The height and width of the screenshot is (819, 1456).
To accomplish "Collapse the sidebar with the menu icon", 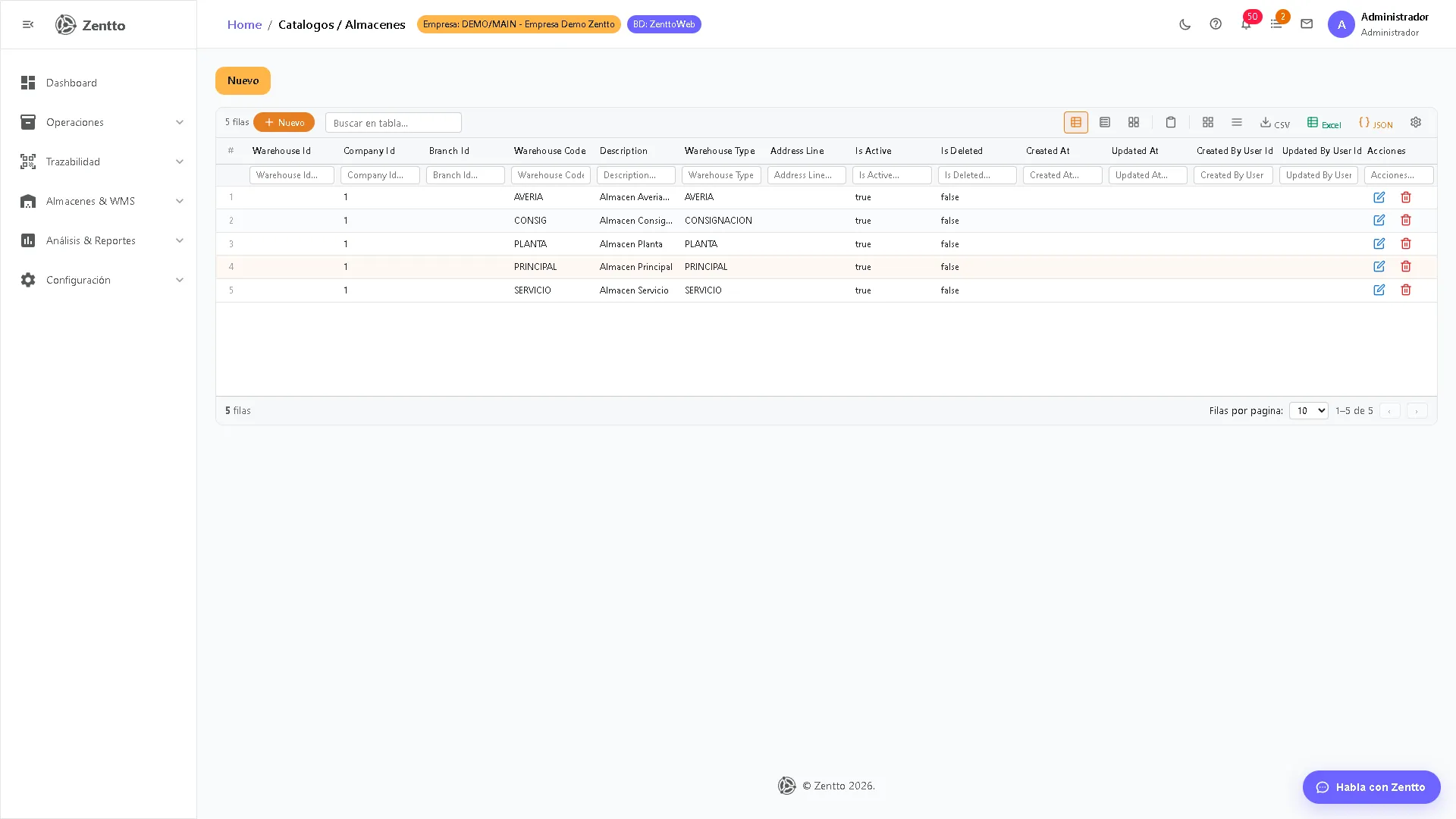I will pos(28,24).
